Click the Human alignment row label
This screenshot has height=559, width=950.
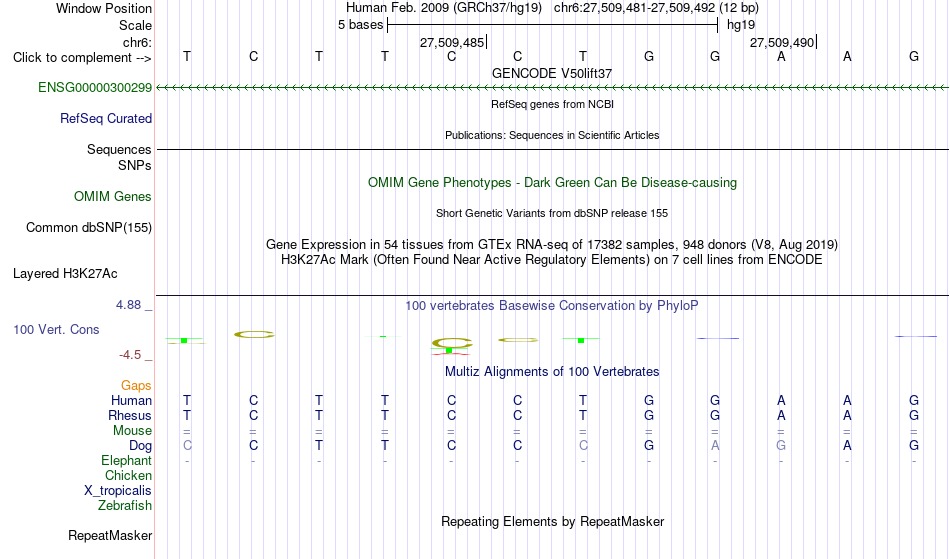pos(131,401)
